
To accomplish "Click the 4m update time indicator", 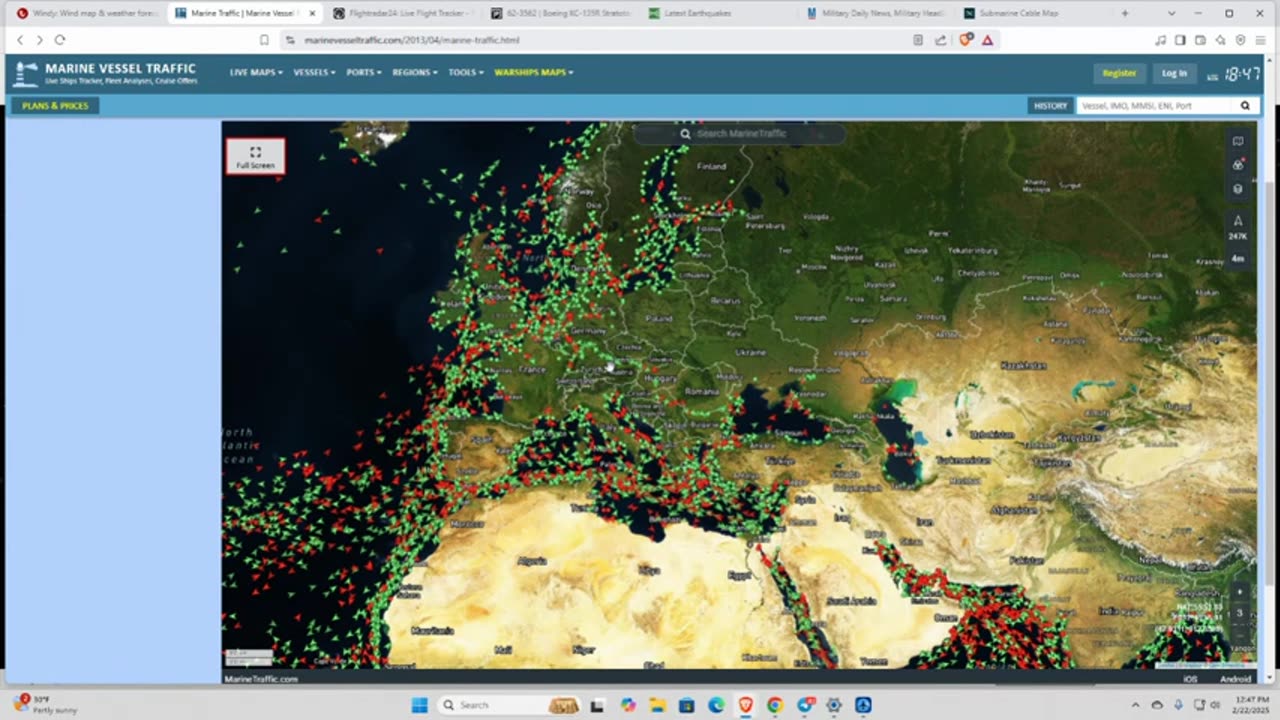I will (1238, 258).
